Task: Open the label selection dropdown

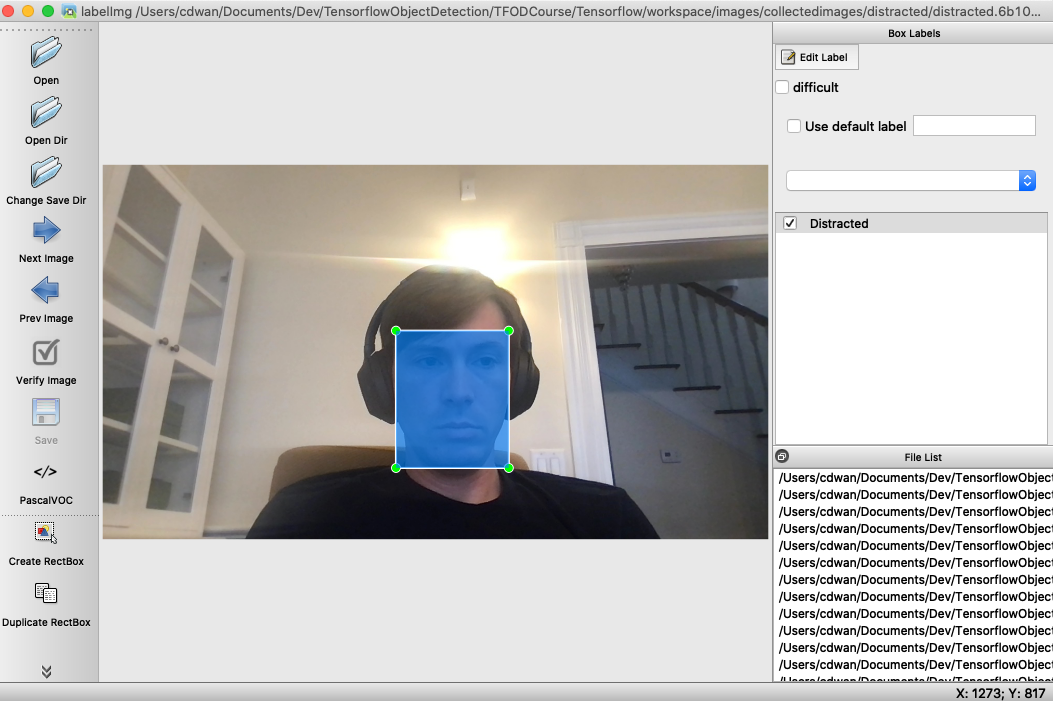Action: coord(1027,180)
